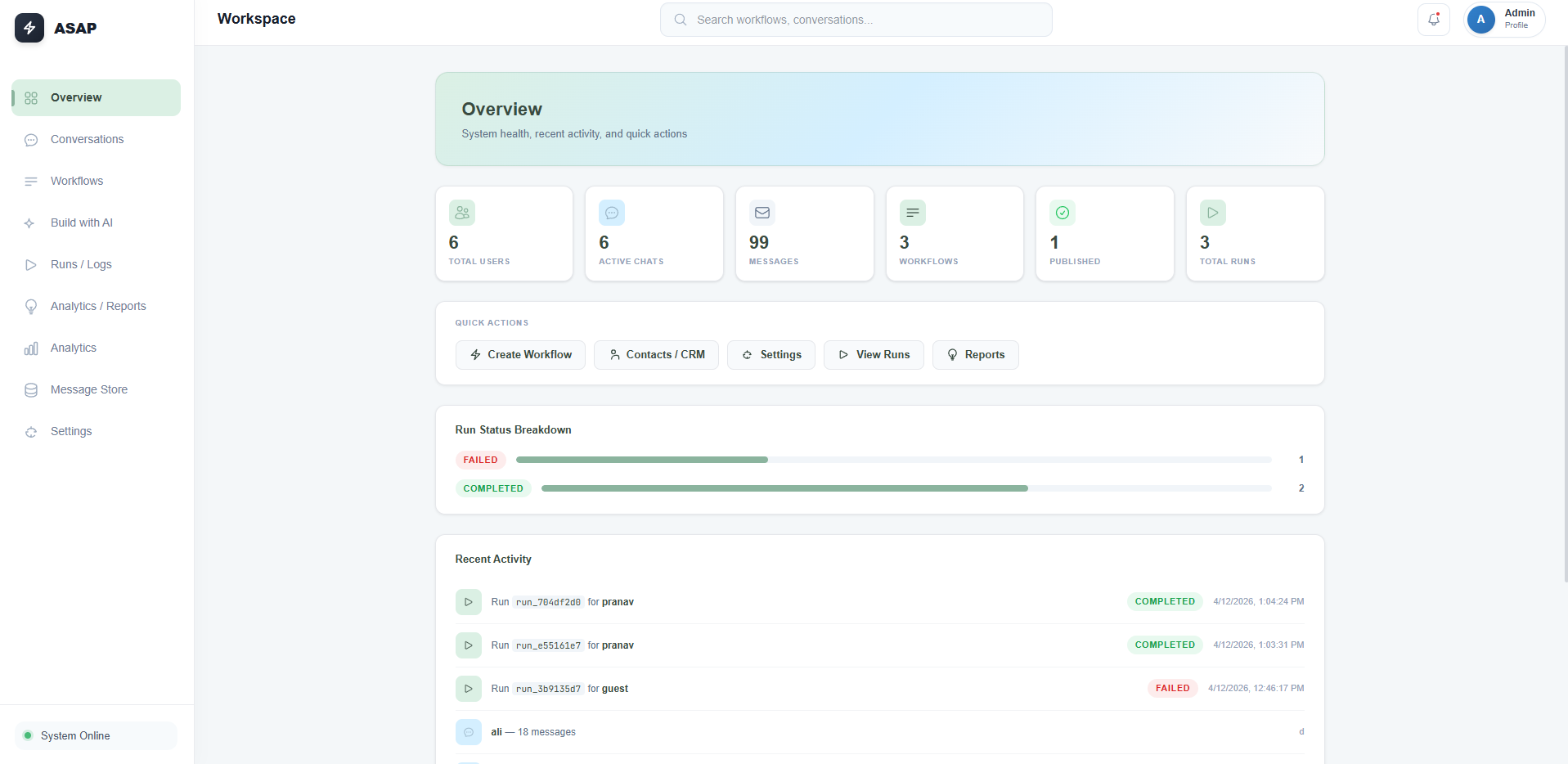Click the Analytics / Reports lightbulb icon
Screen dimensions: 1568x764
click(x=31, y=307)
